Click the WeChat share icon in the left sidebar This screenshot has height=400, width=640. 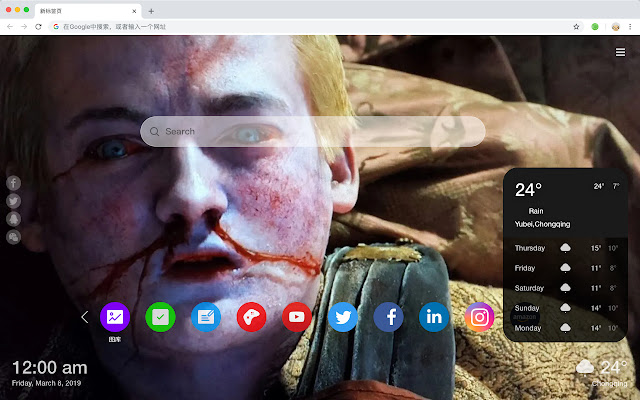(13, 237)
